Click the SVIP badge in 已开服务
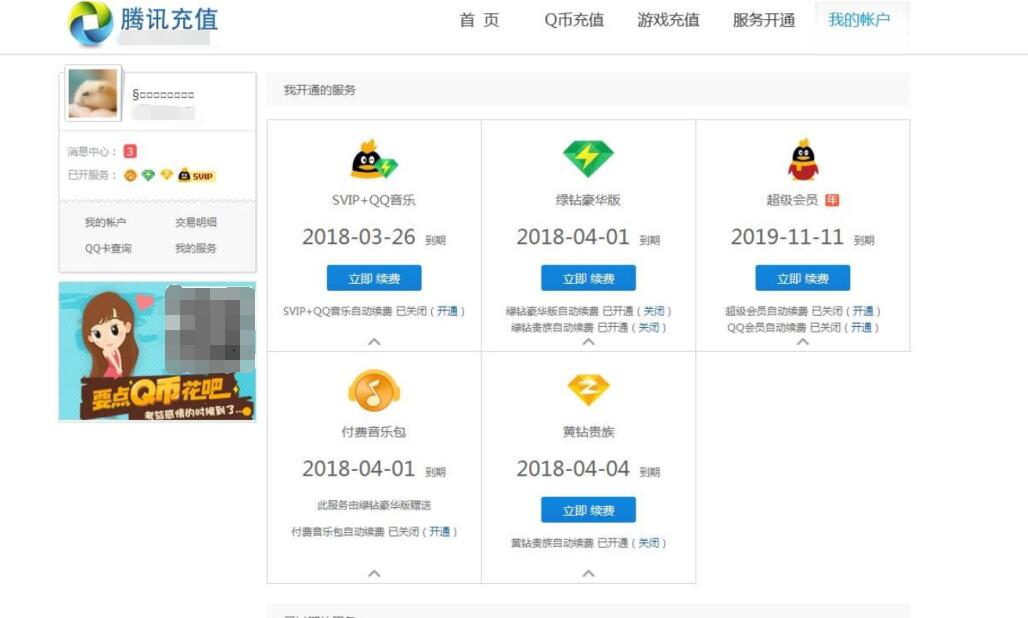Viewport: 1028px width, 618px height. 196,175
